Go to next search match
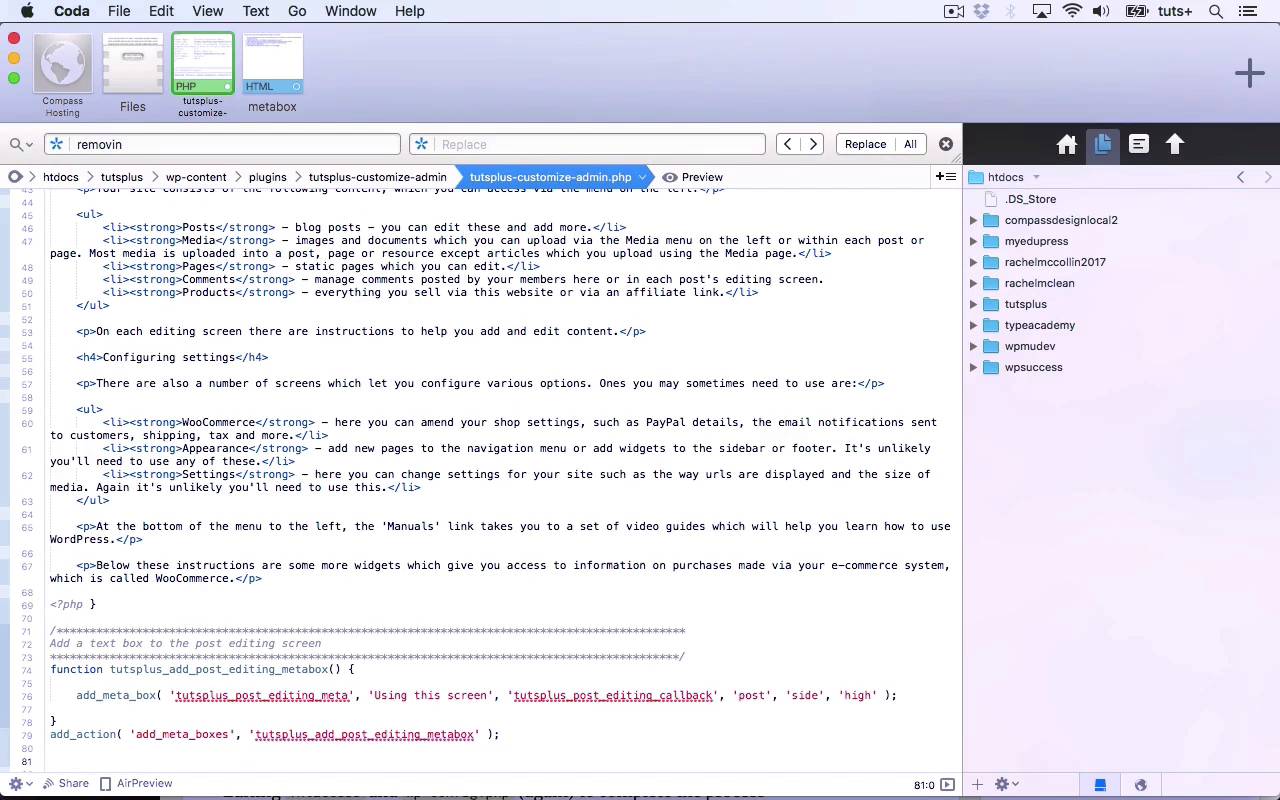1280x800 pixels. [813, 144]
